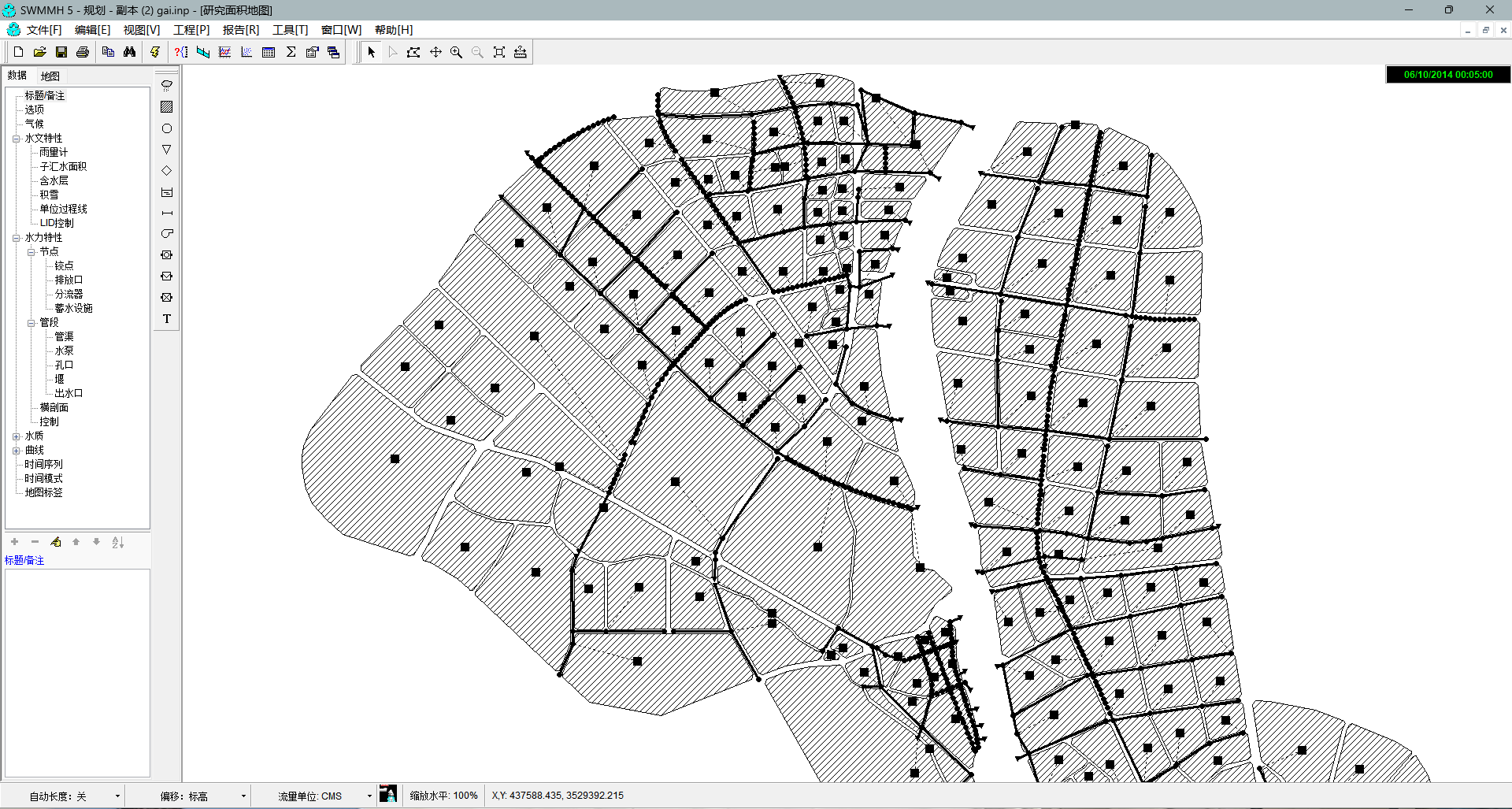Collapse the 管段 tree node
The height and width of the screenshot is (809, 1512).
[x=31, y=323]
